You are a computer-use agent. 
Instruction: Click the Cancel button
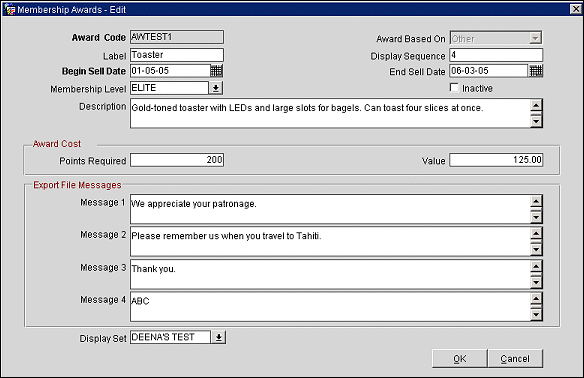click(x=515, y=359)
